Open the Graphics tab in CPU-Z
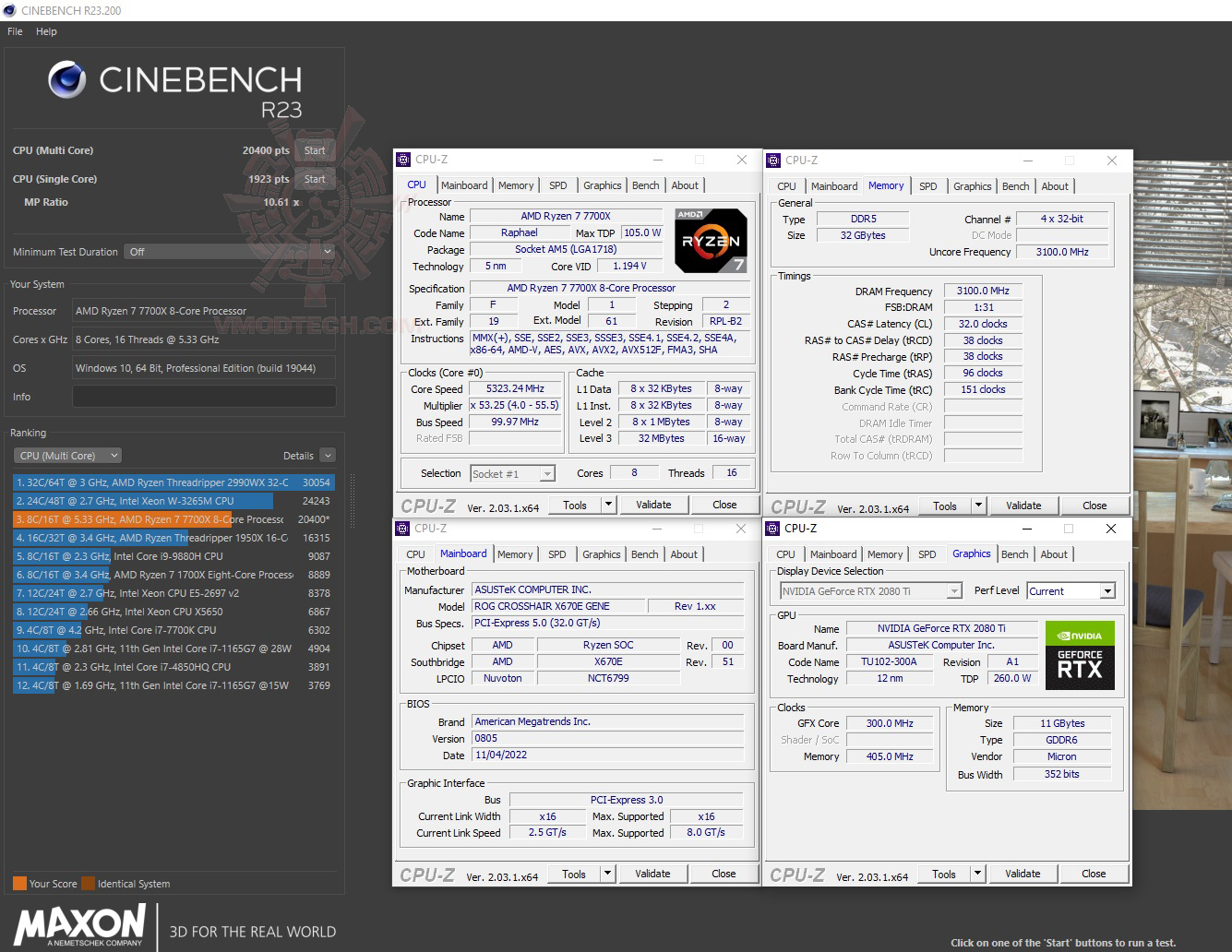Viewport: 1232px width, 952px height. coord(971,553)
